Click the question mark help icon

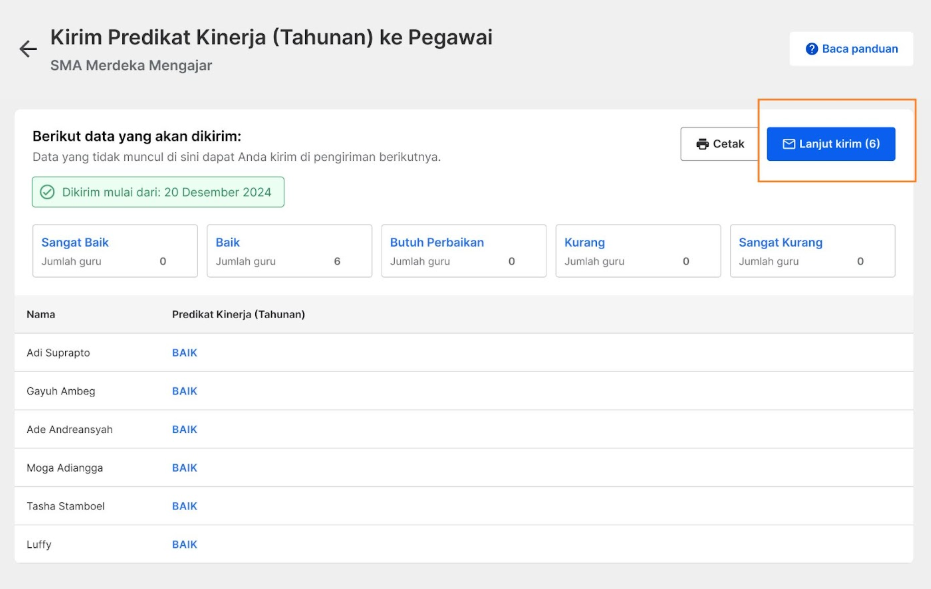(811, 49)
